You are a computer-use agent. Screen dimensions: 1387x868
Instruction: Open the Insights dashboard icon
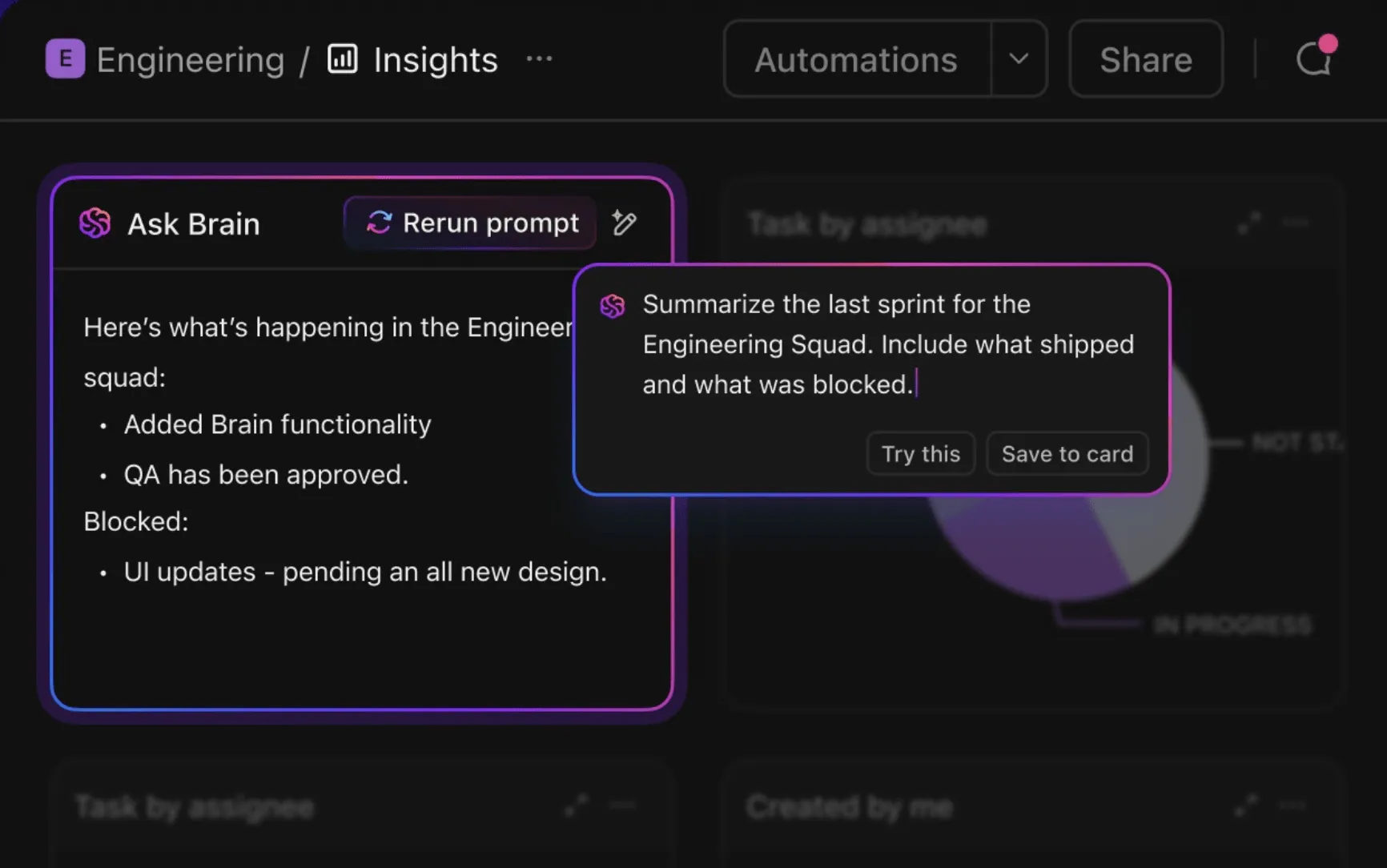(x=343, y=58)
